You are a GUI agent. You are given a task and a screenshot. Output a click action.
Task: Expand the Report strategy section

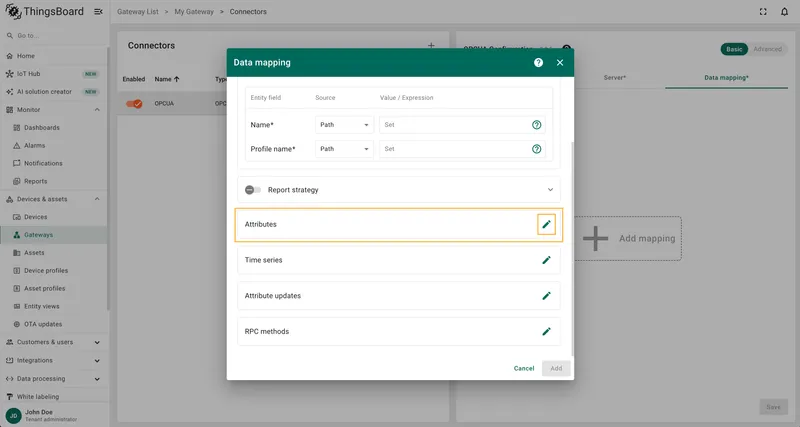[551, 190]
